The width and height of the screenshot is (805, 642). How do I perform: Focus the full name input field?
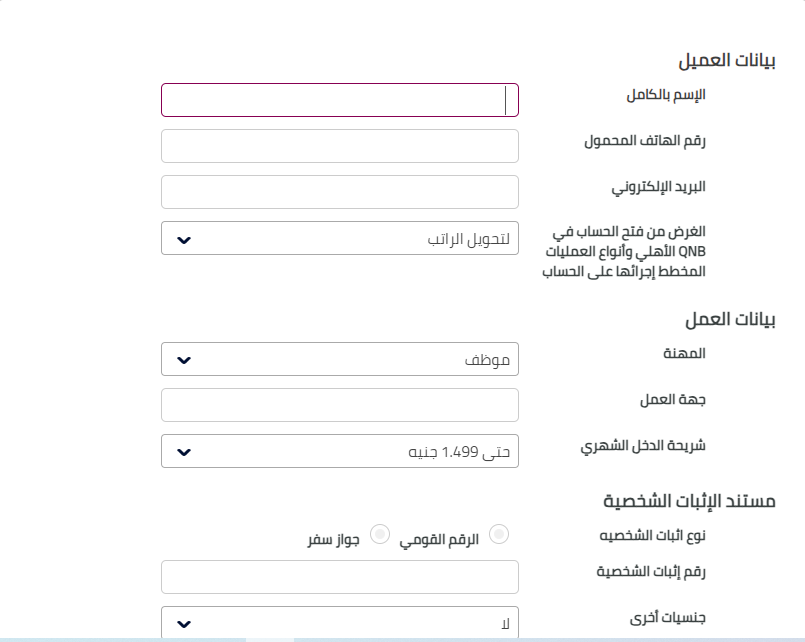340,100
